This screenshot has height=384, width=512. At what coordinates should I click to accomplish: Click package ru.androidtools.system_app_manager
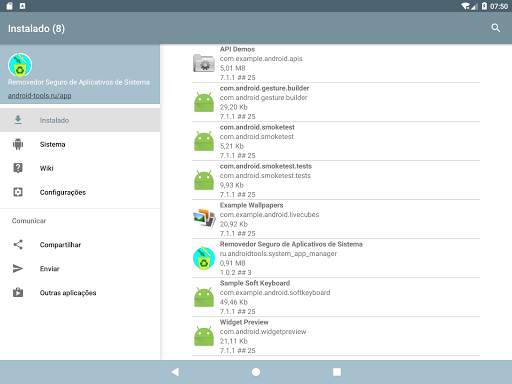pos(278,254)
